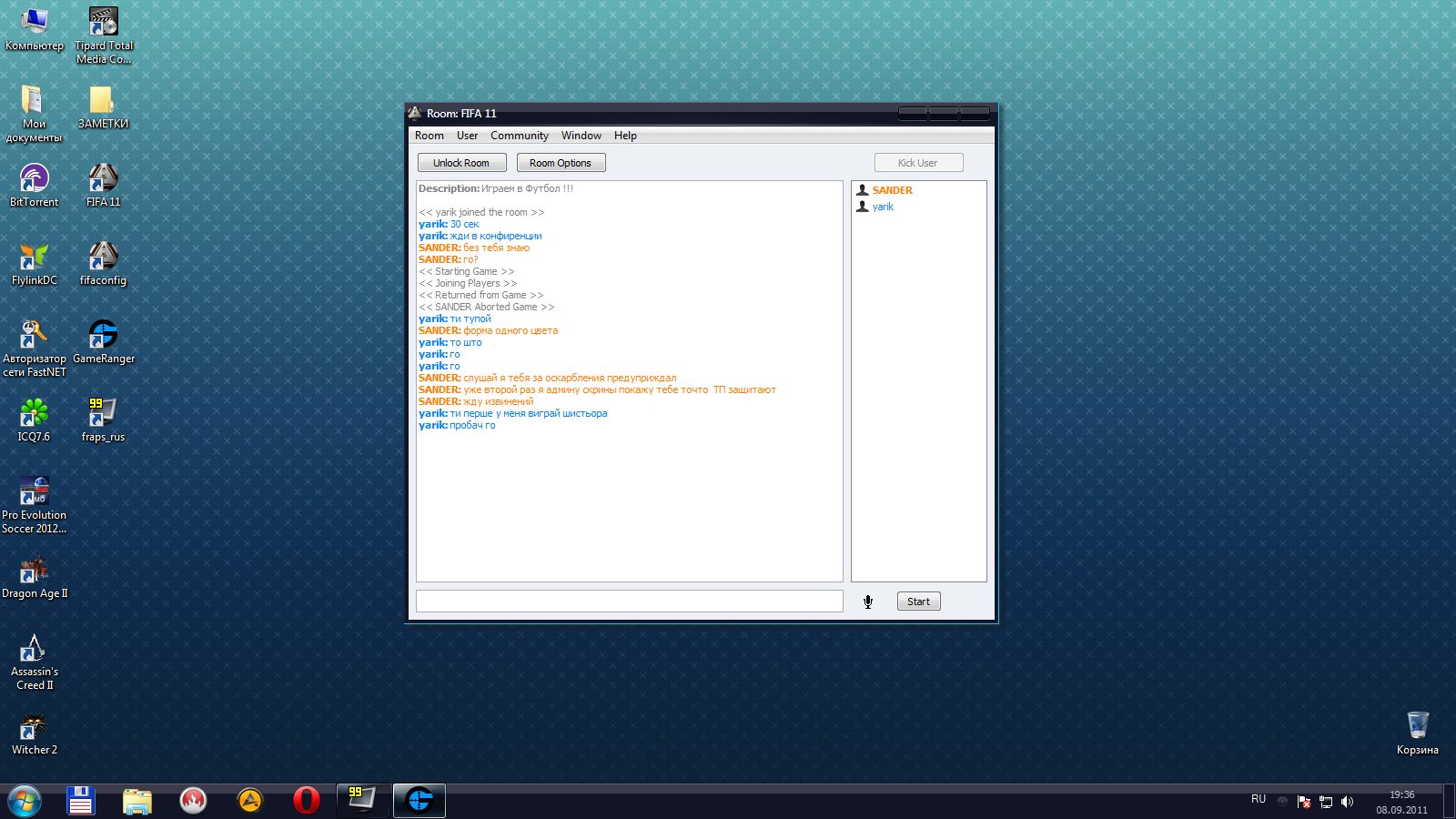This screenshot has width=1456, height=819.
Task: Open the Window menu
Action: [x=581, y=136]
